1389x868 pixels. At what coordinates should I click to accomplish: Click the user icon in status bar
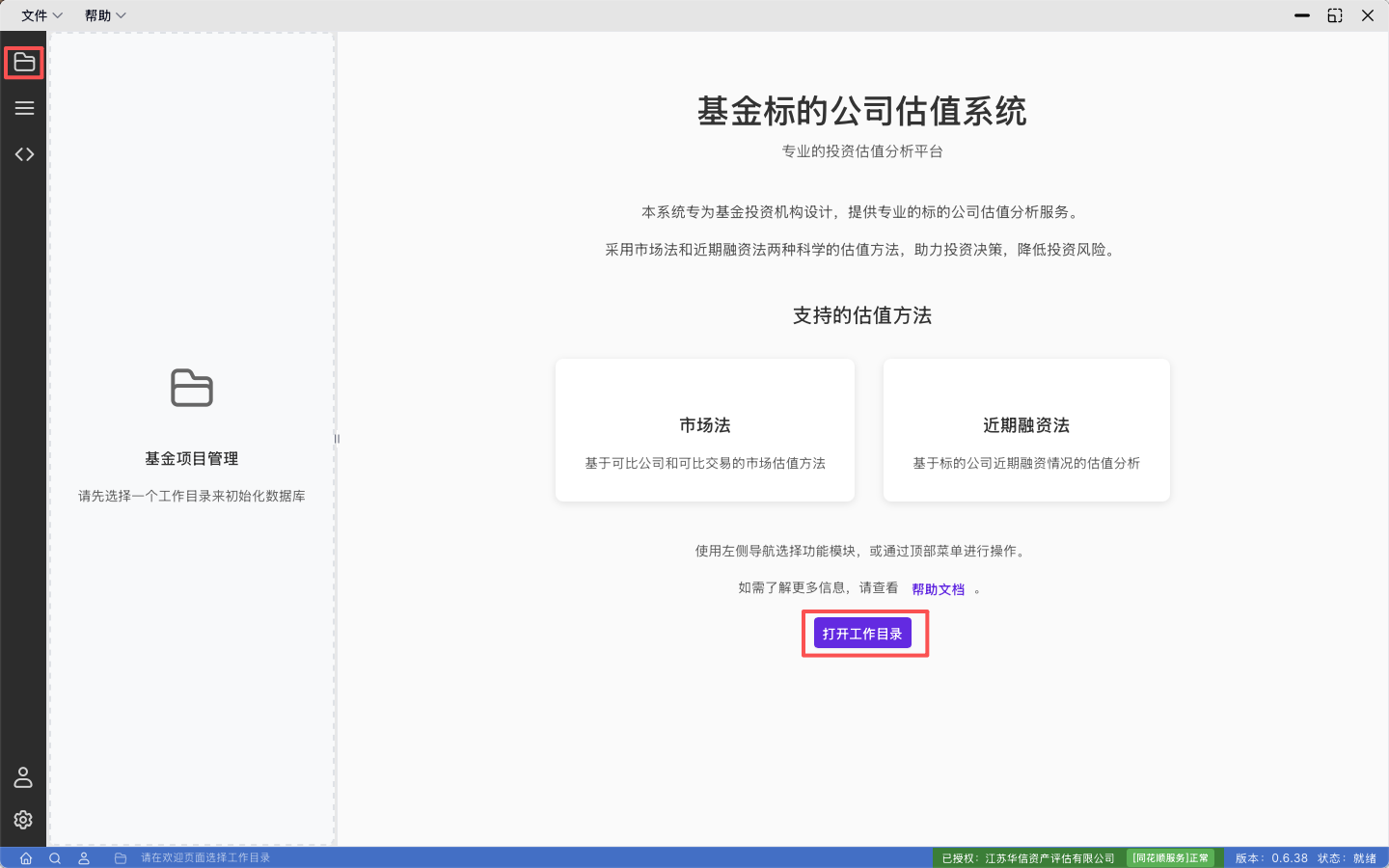[x=84, y=858]
